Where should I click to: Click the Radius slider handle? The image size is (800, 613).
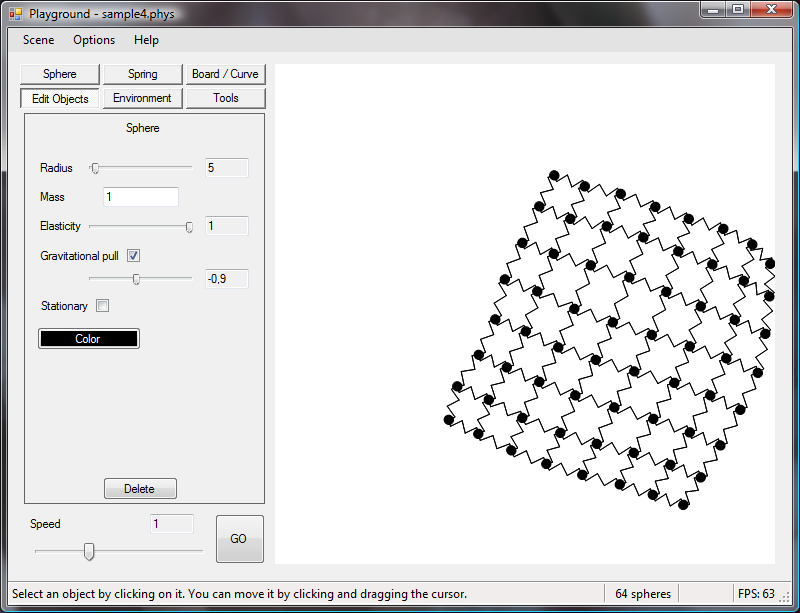(94, 168)
